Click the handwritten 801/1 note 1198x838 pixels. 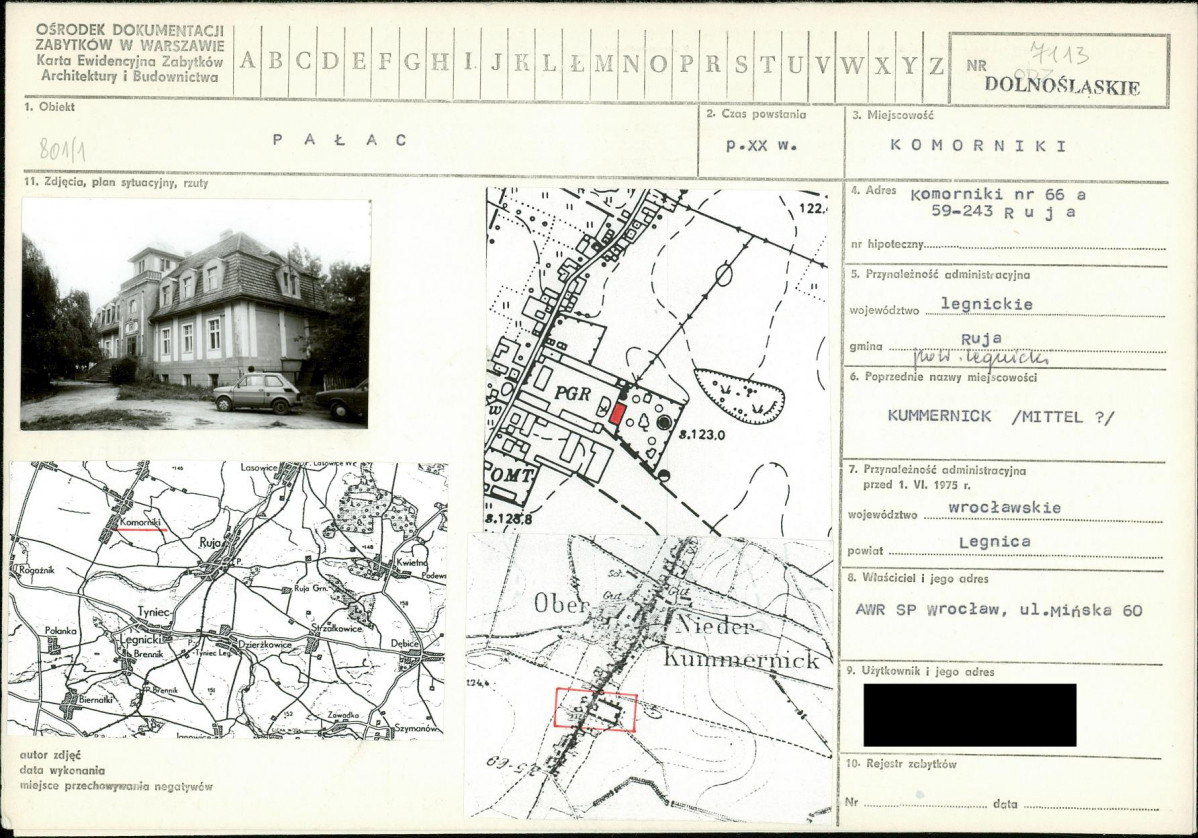click(x=62, y=150)
